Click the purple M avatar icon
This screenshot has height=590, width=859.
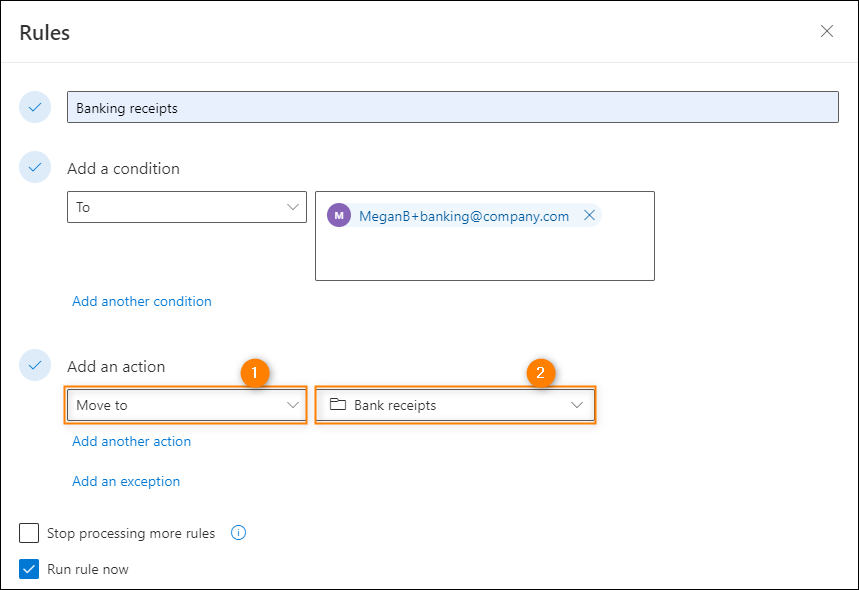339,215
